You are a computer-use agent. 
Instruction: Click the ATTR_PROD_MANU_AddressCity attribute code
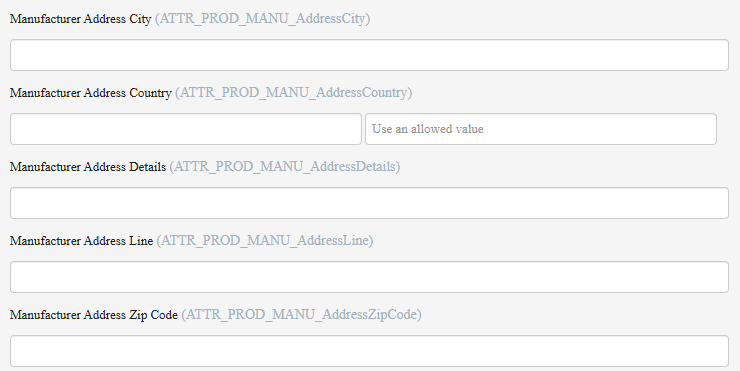[x=262, y=19]
